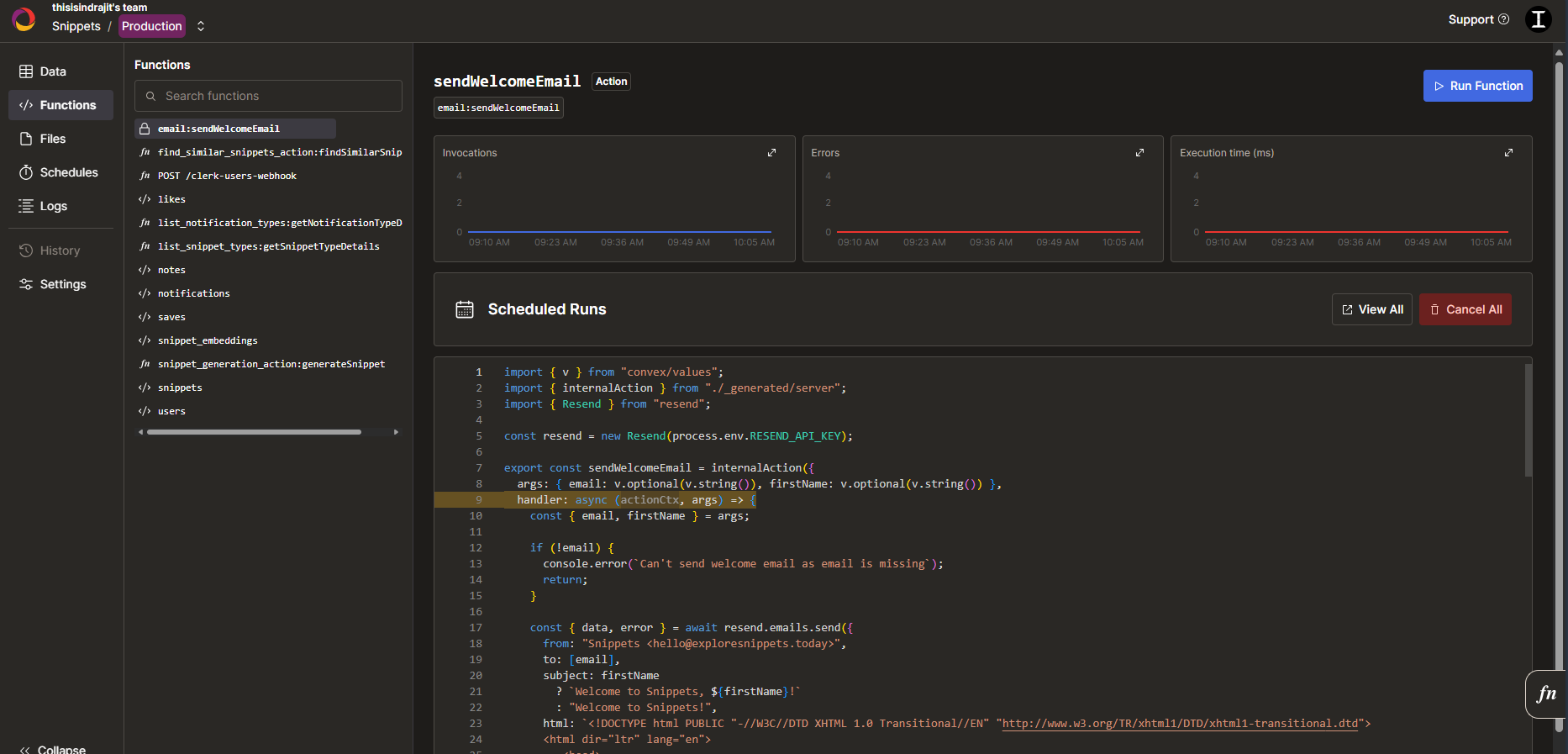The width and height of the screenshot is (1568, 754).
Task: Go to the Functions section
Action: pos(61,105)
